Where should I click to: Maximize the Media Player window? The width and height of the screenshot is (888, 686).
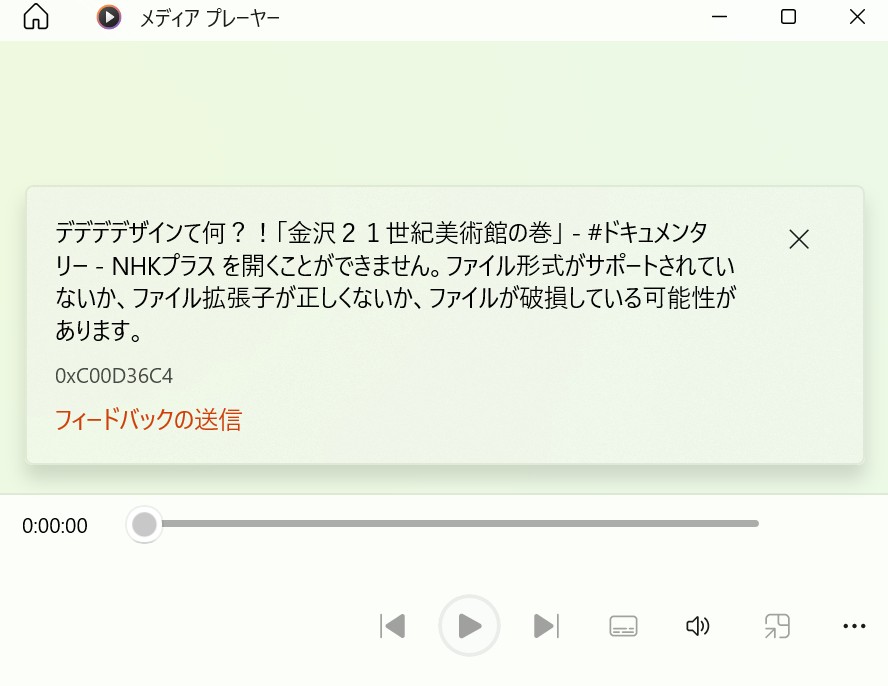pos(788,17)
